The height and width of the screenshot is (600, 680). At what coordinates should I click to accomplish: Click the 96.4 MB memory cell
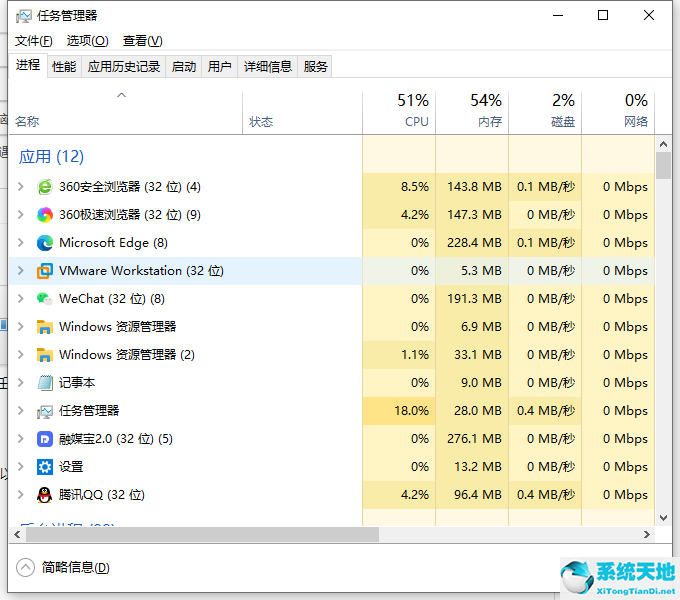click(472, 495)
